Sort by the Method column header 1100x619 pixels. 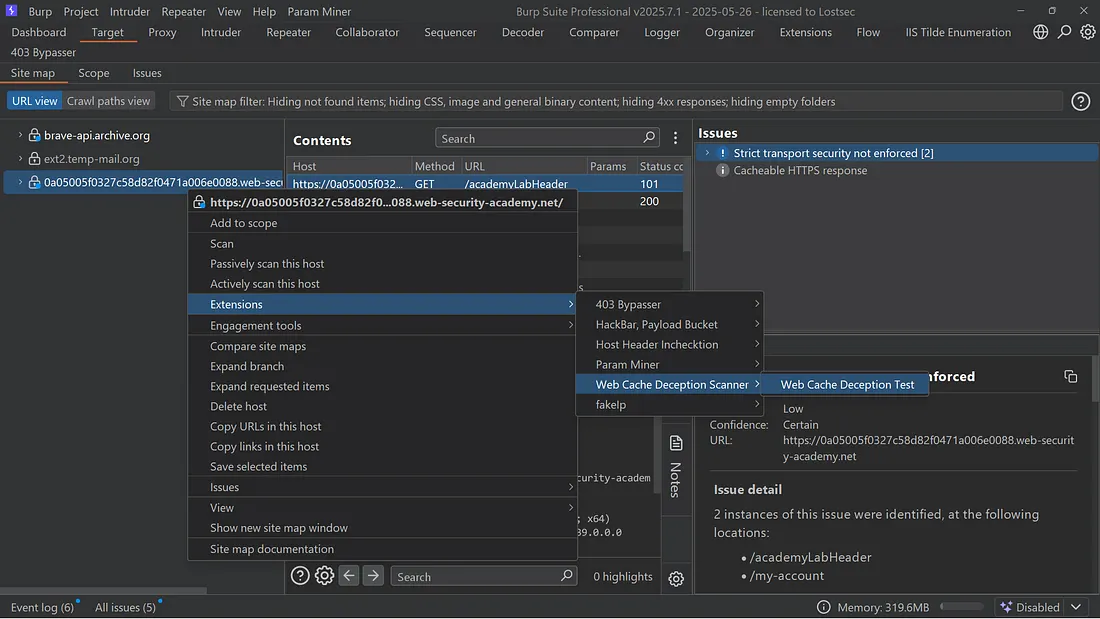(434, 166)
